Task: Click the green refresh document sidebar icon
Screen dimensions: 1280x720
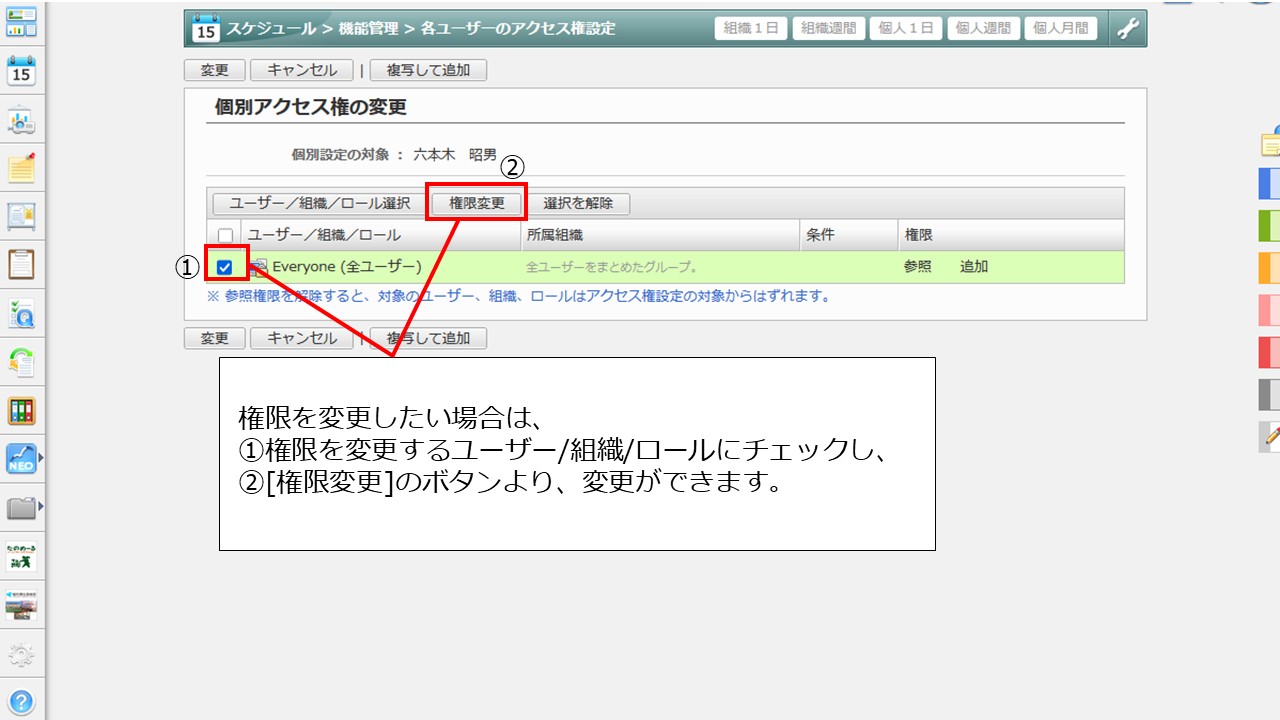Action: point(21,361)
